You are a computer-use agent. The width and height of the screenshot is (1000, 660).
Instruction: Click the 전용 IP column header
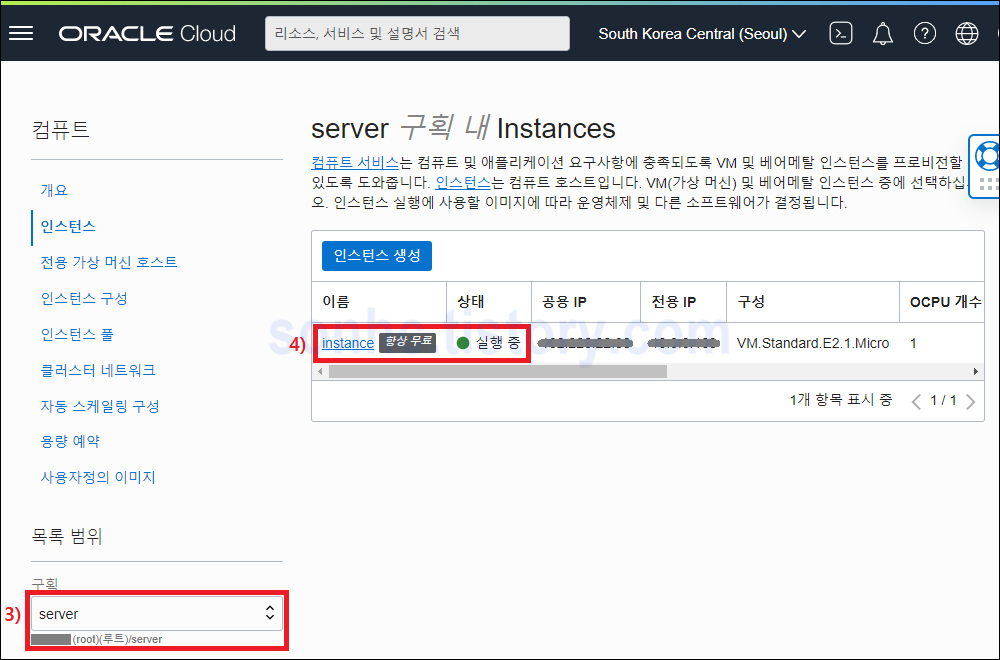[673, 302]
